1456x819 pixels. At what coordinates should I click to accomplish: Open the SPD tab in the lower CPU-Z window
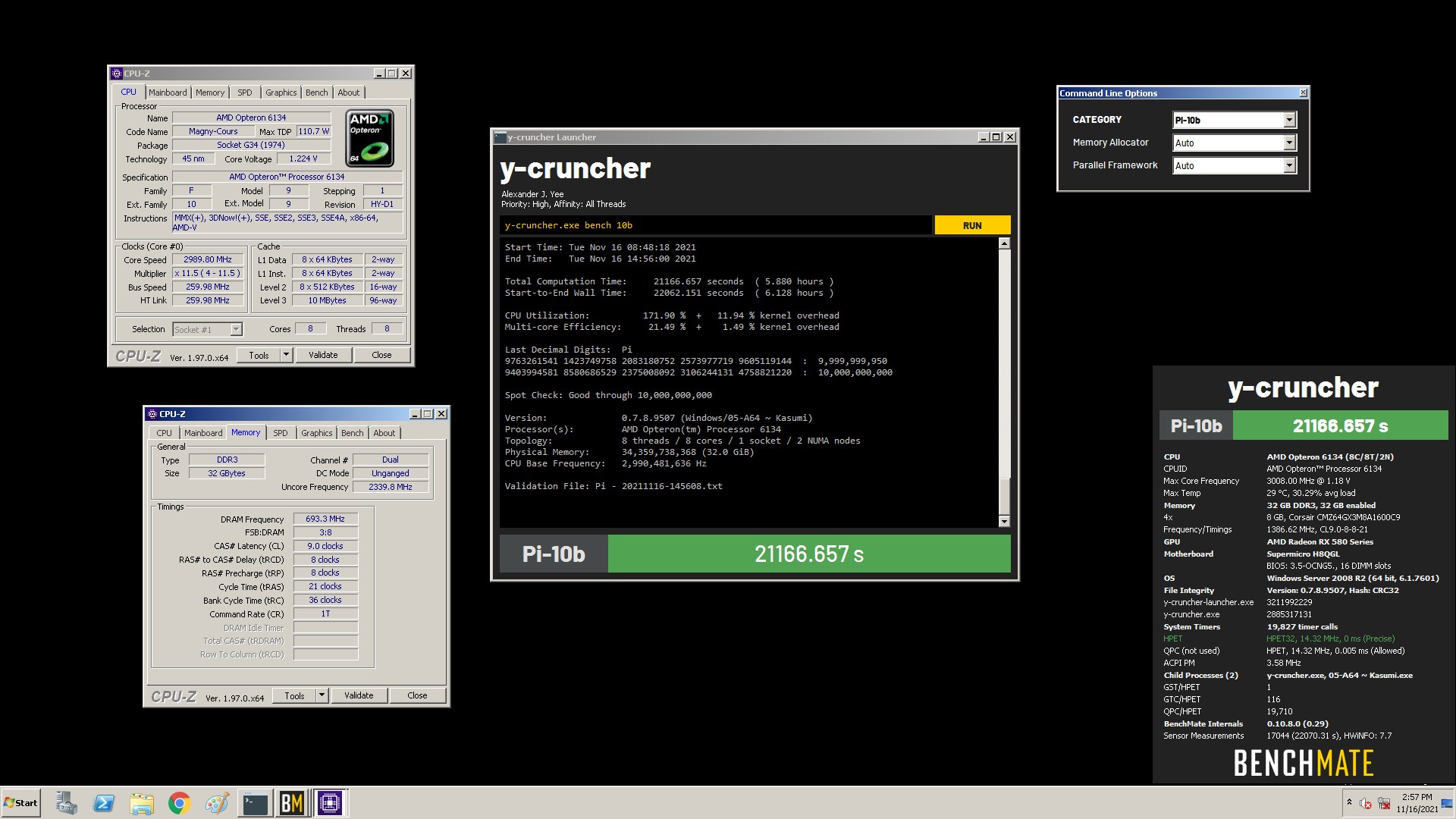click(x=280, y=433)
